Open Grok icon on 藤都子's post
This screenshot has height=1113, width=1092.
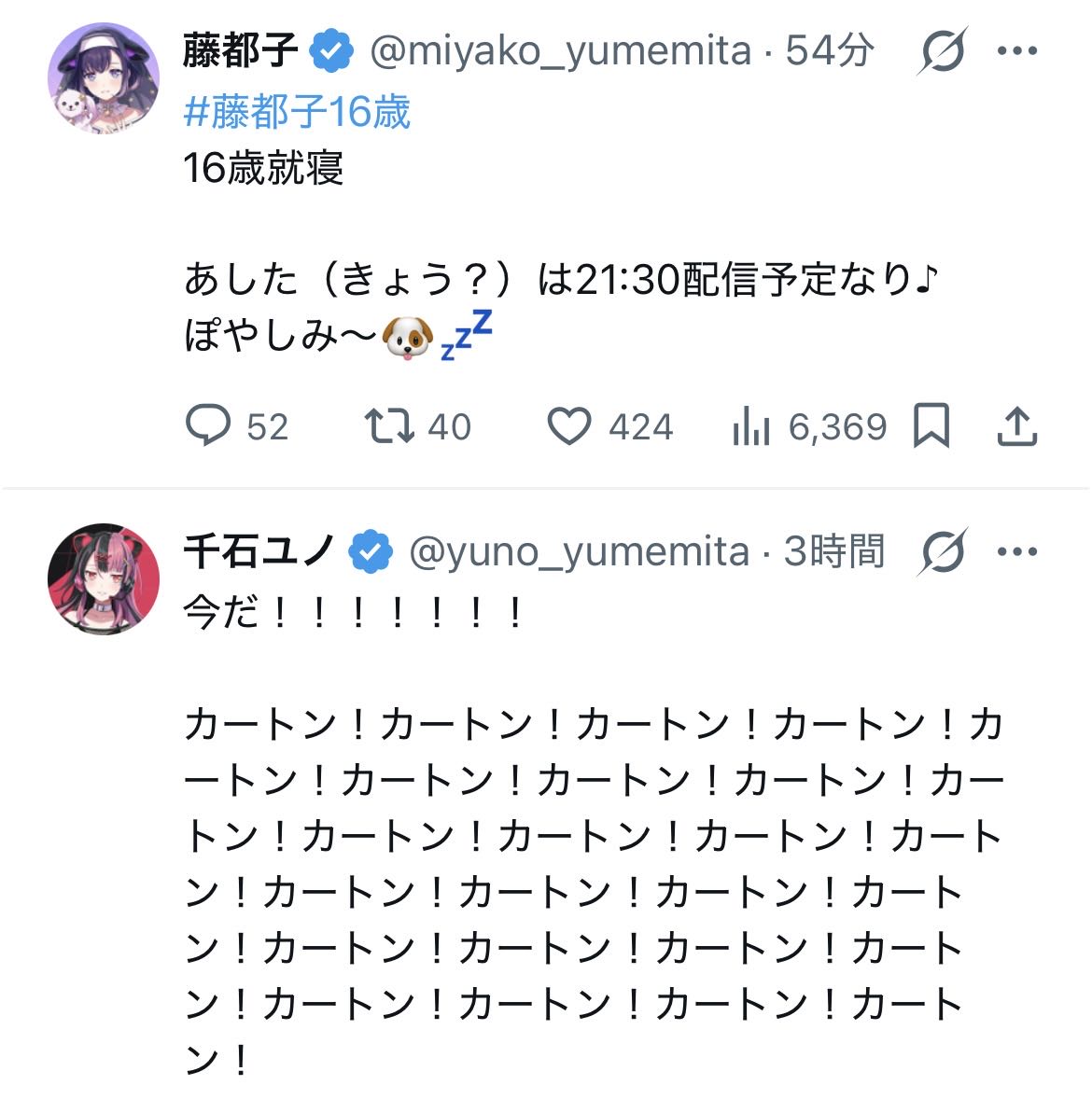coord(942,50)
